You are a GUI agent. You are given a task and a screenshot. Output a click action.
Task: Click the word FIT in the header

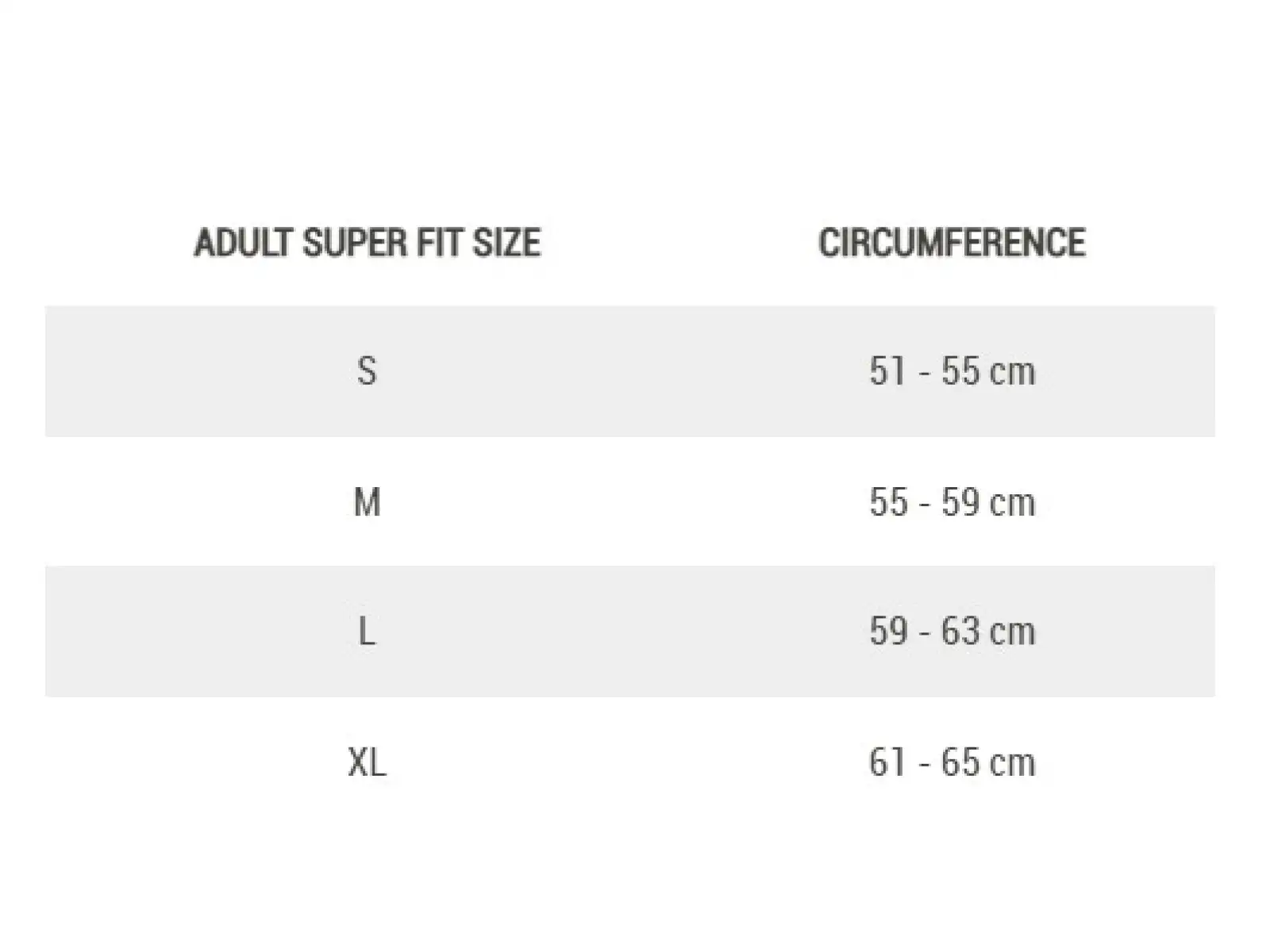(440, 243)
